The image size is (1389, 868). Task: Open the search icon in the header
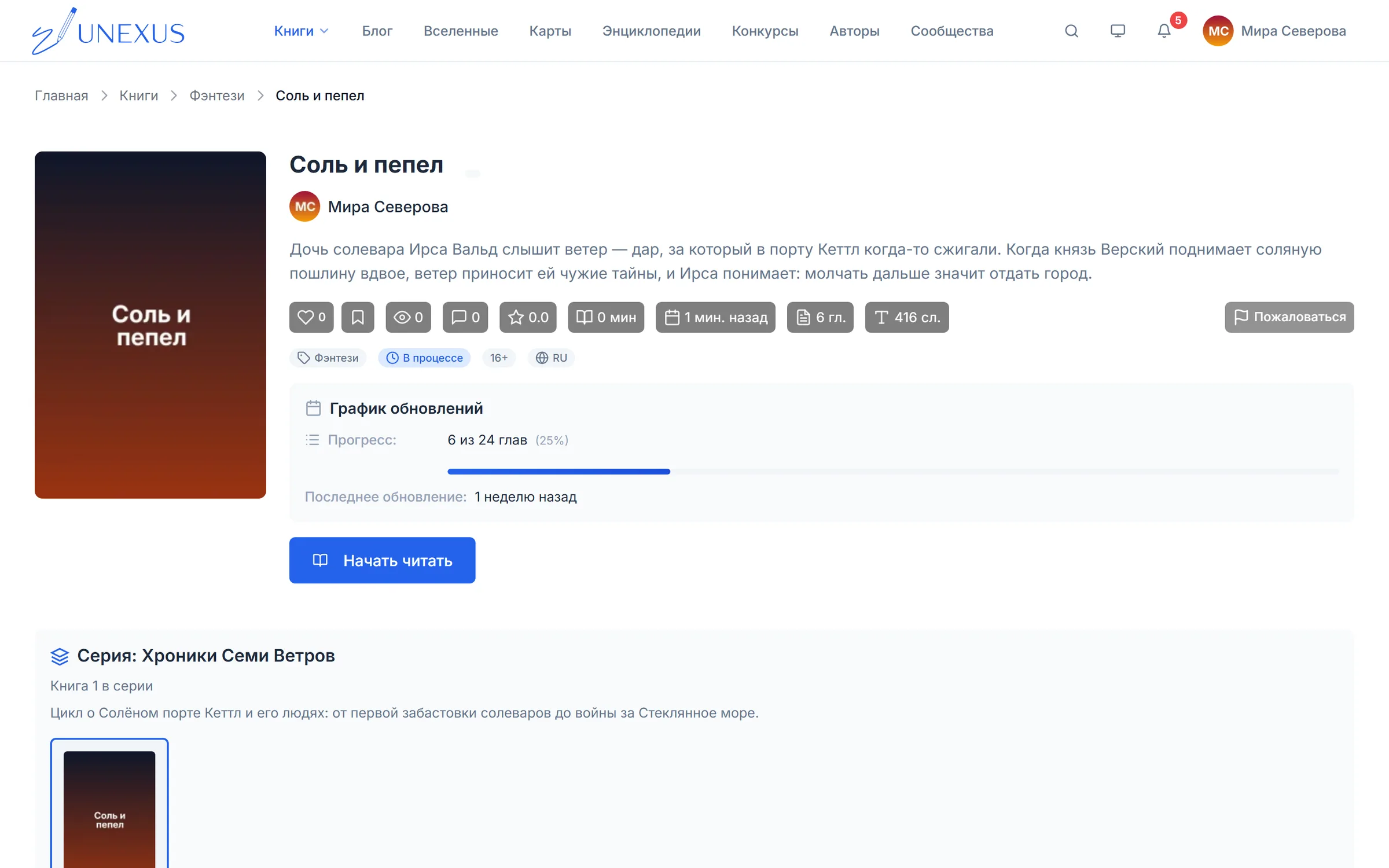[x=1071, y=31]
